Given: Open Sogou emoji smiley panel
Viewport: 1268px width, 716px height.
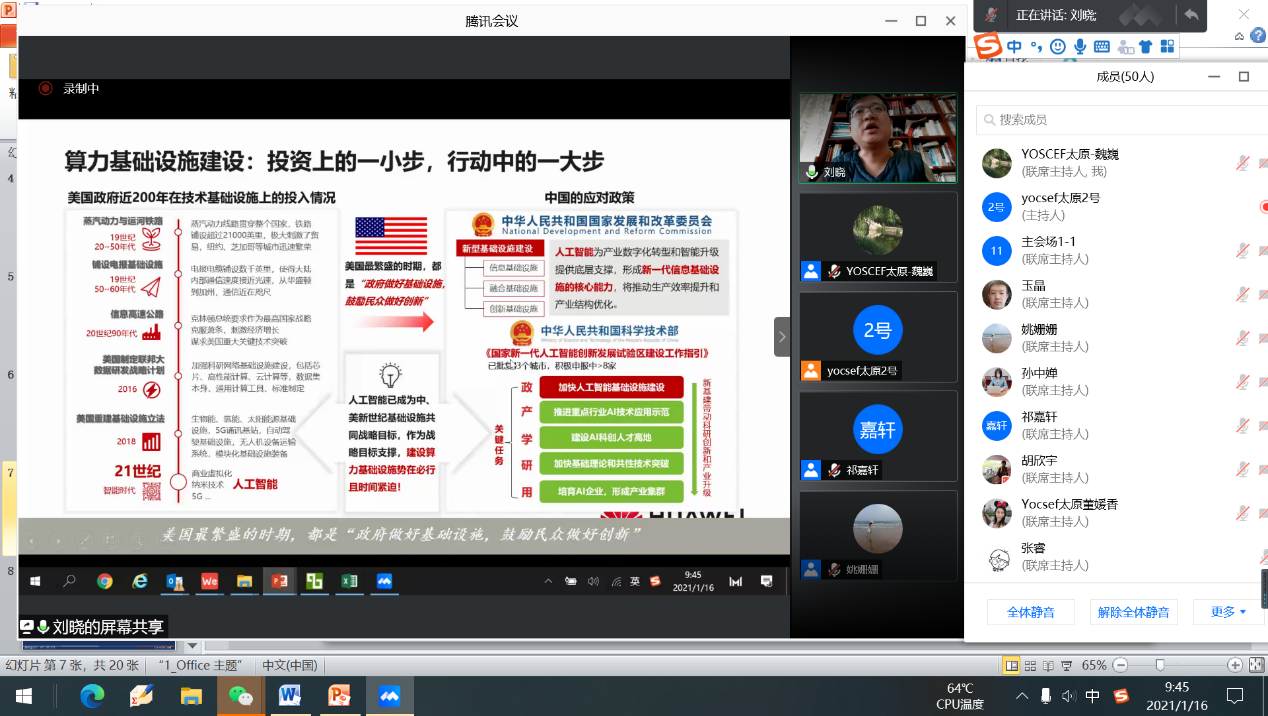Looking at the screenshot, I should pyautogui.click(x=1057, y=46).
